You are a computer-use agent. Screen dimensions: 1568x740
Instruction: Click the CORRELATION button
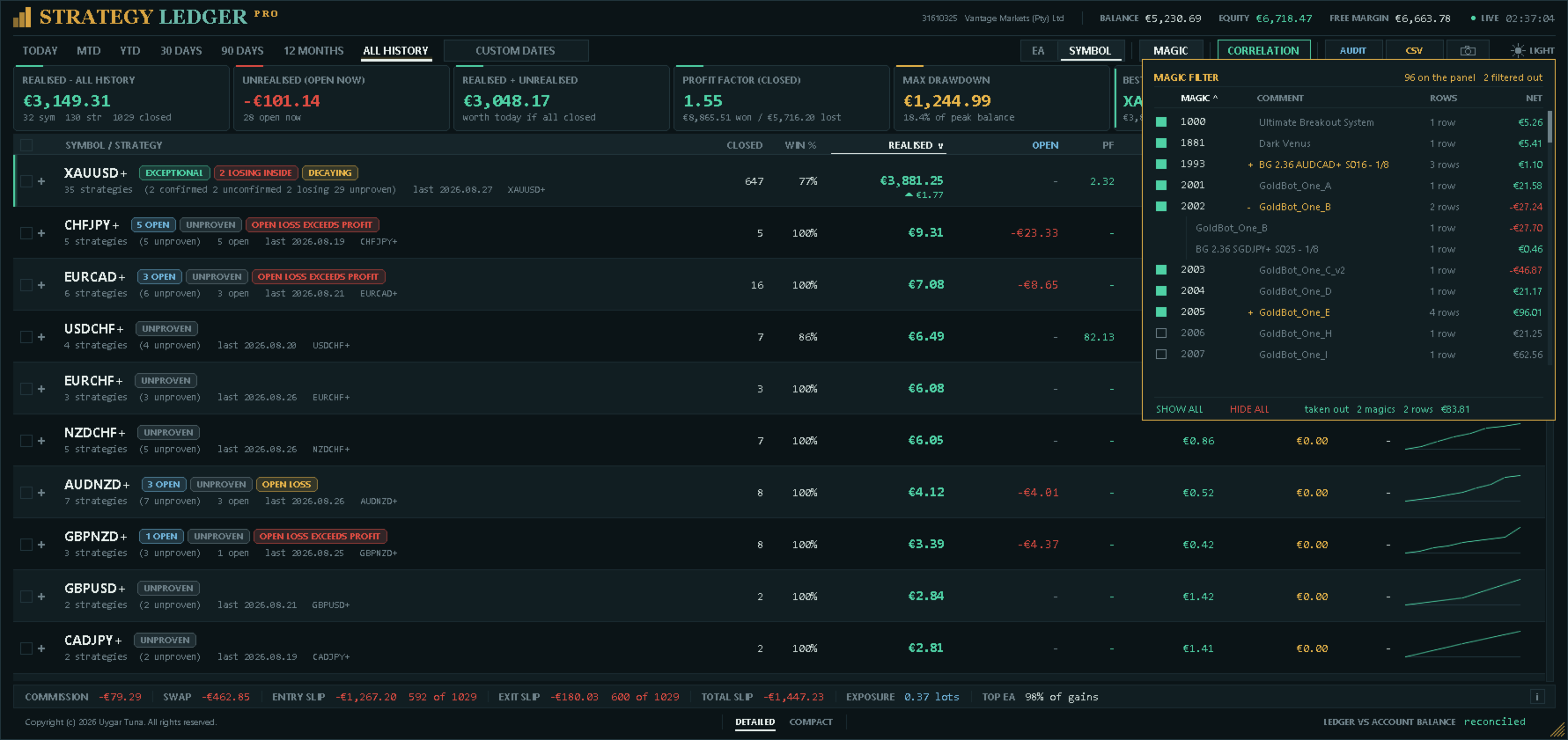[1263, 51]
